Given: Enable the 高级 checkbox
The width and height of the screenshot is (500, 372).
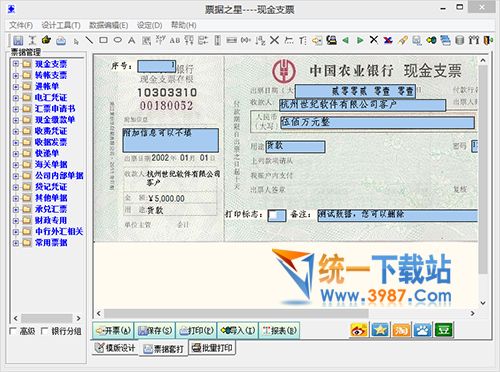Looking at the screenshot, I should click(x=13, y=331).
